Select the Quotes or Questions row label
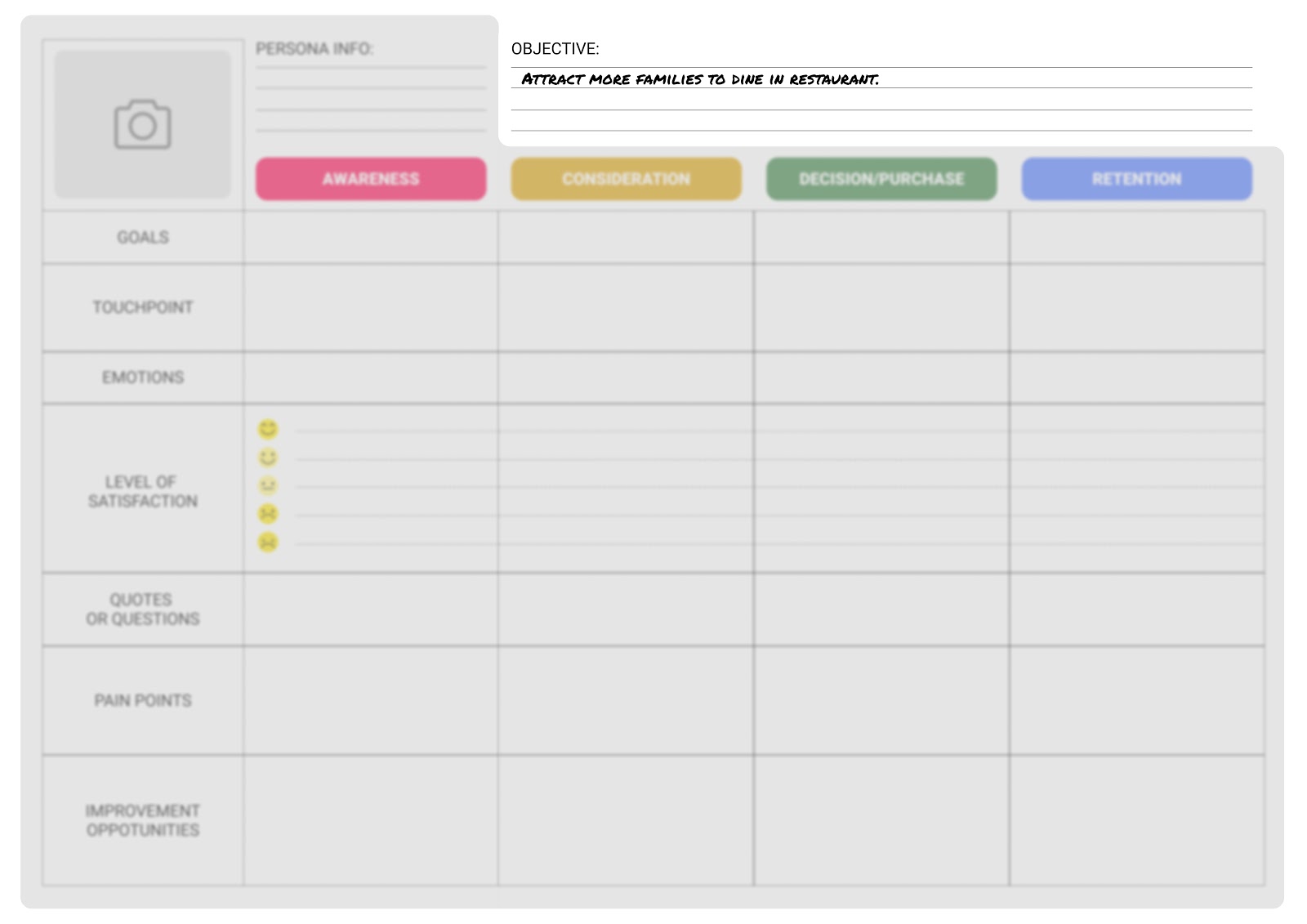This screenshot has height=924, width=1307. click(143, 609)
